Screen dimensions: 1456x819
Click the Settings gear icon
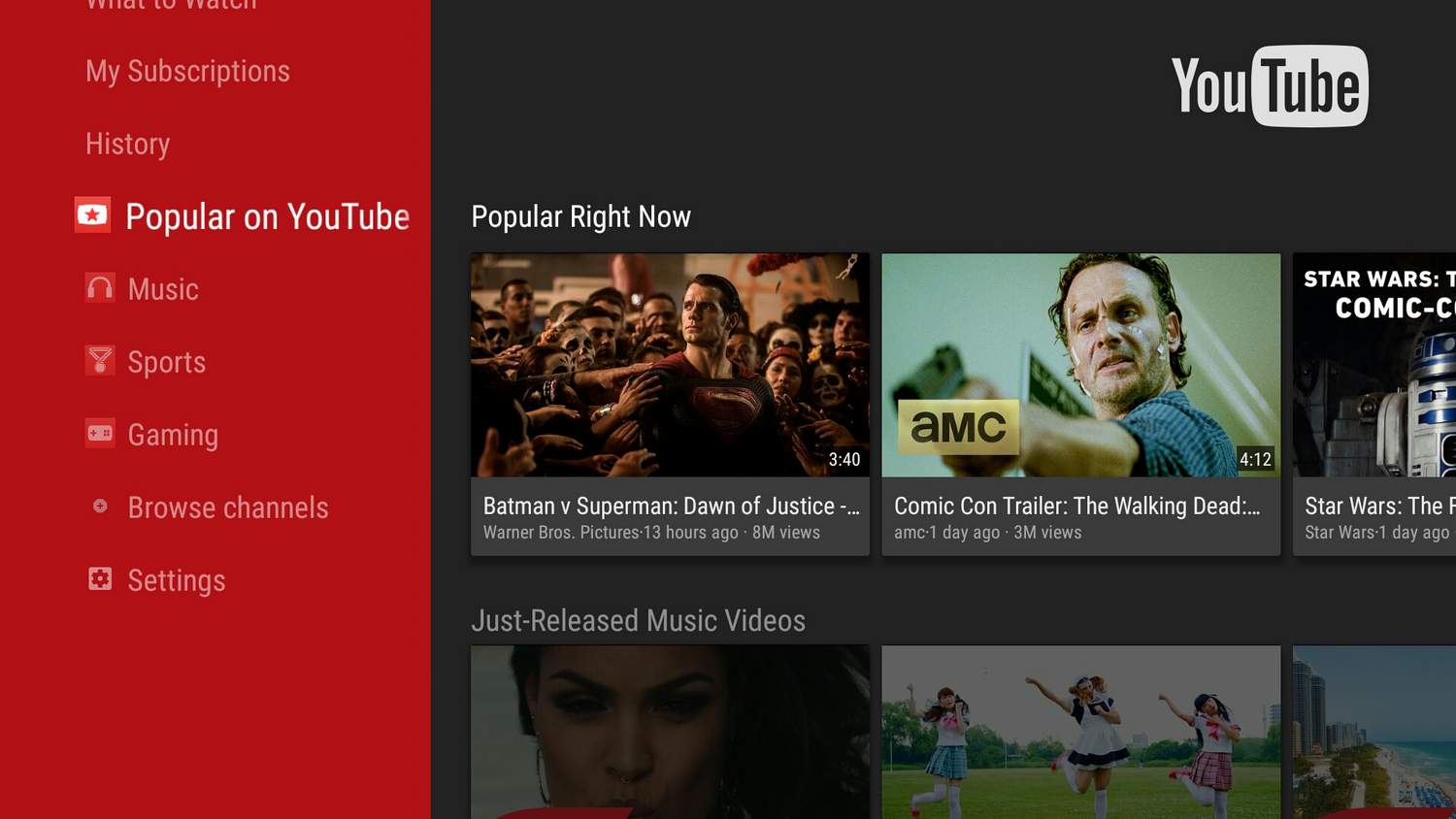[x=100, y=579]
